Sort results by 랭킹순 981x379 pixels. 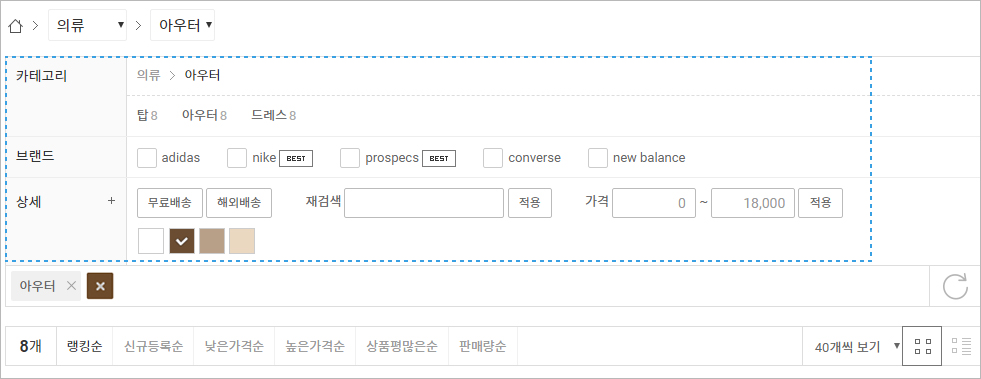click(84, 346)
